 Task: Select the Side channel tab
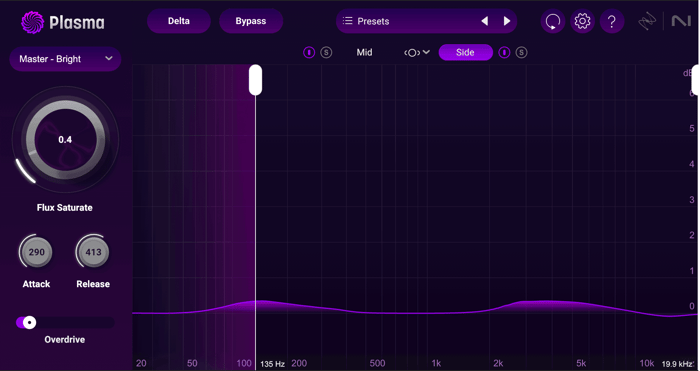pyautogui.click(x=466, y=53)
